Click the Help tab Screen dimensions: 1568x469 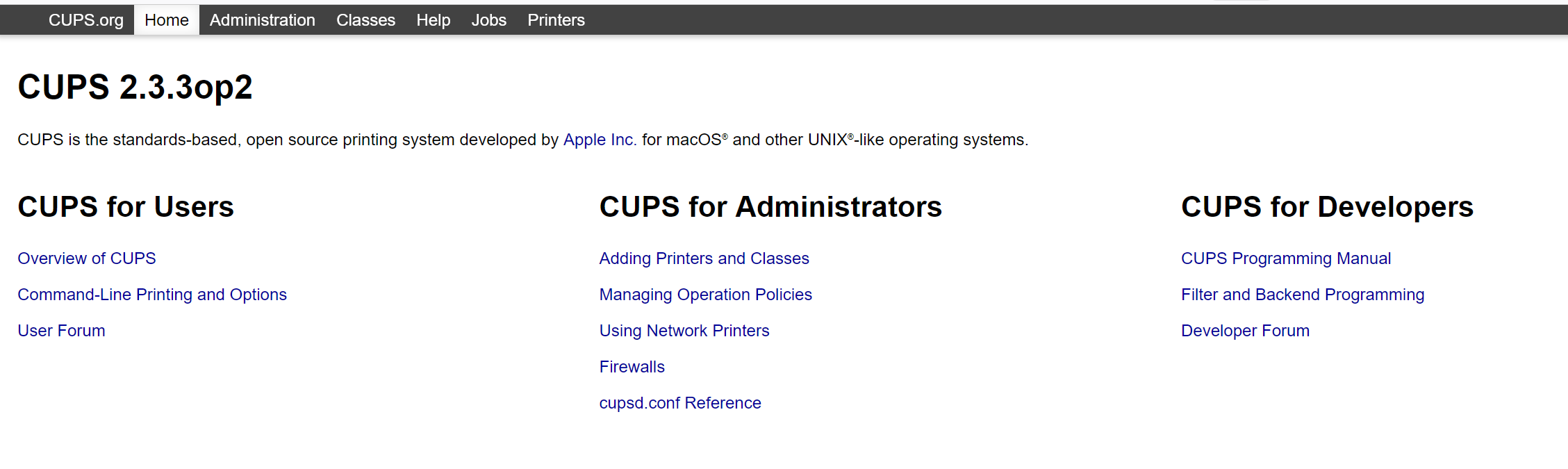[433, 20]
